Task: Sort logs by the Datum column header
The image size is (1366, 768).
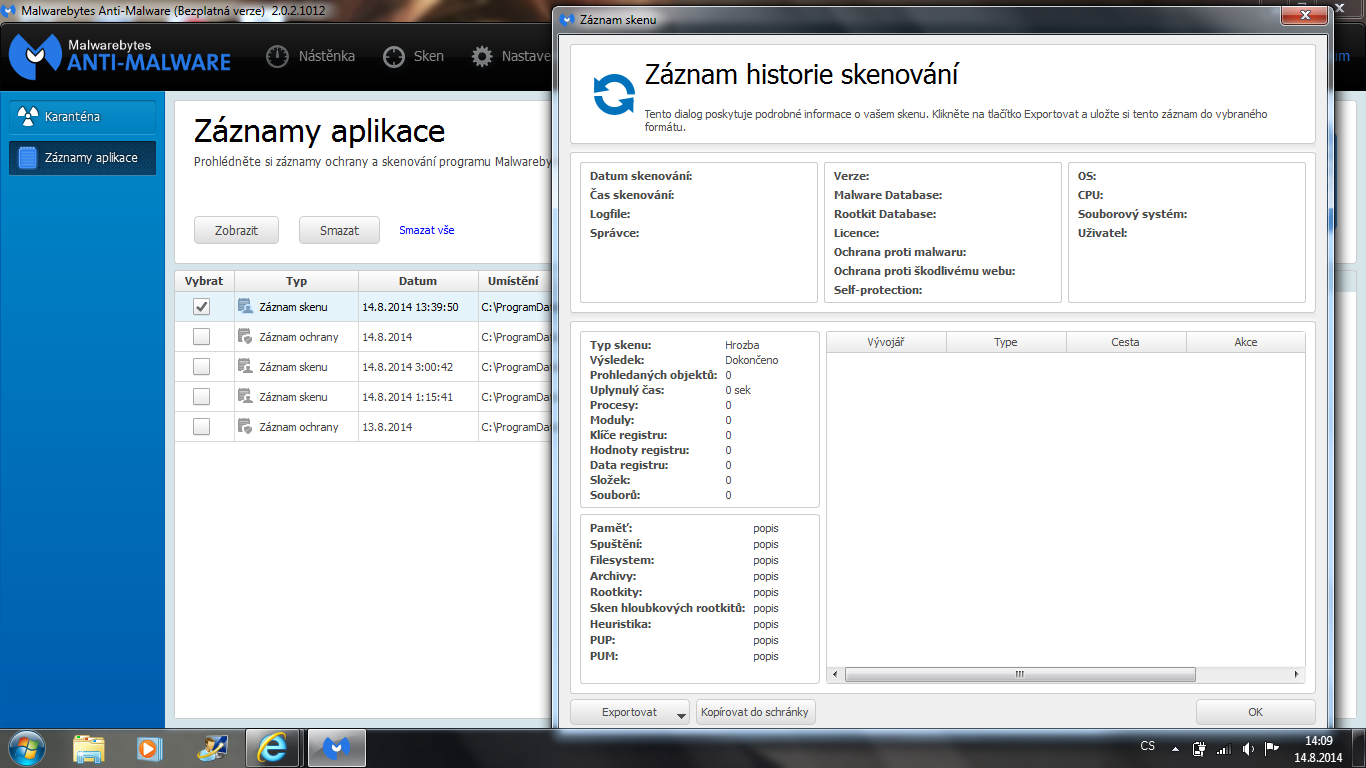Action: coord(418,281)
